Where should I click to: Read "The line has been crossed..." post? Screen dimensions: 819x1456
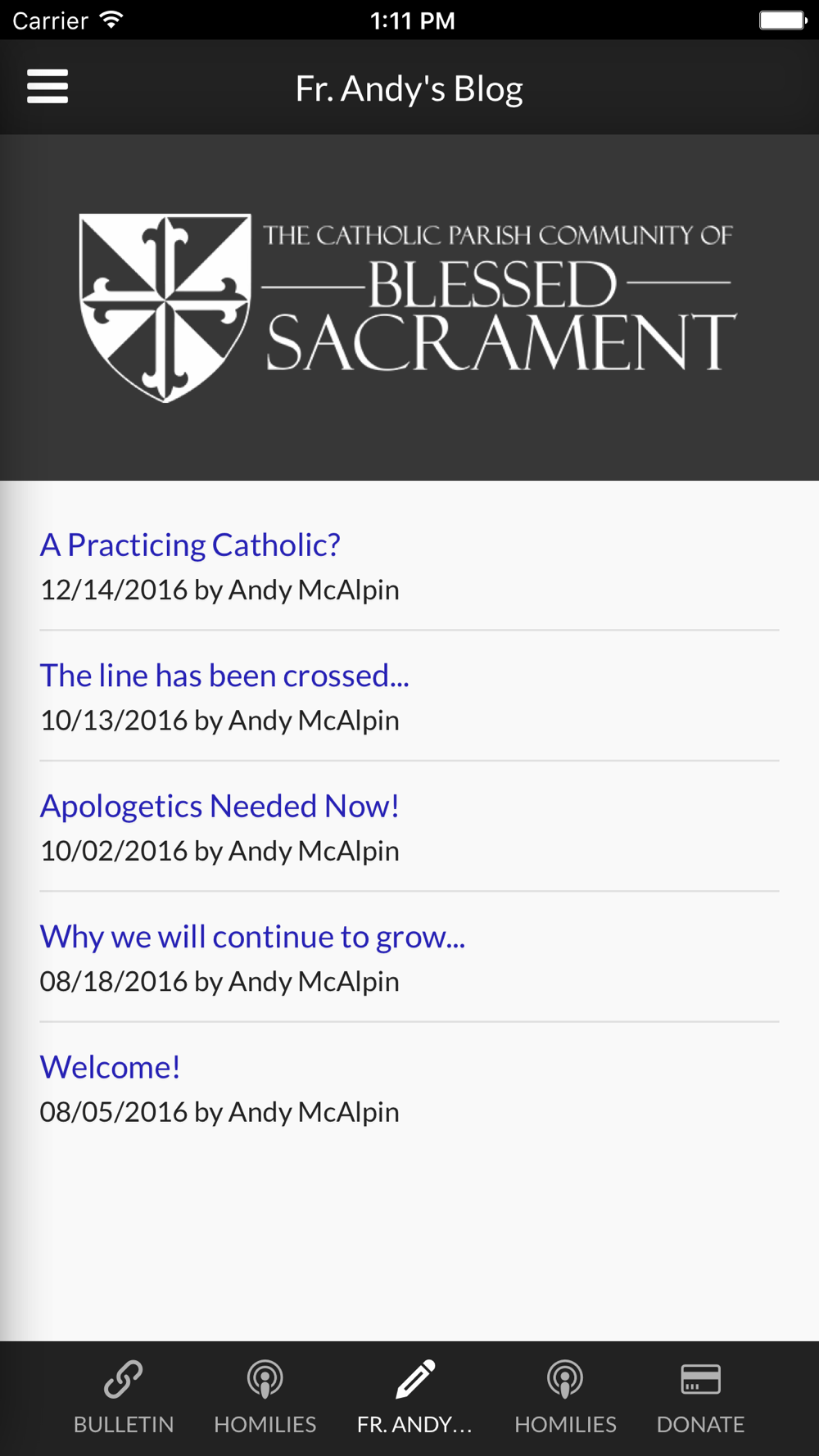click(224, 676)
